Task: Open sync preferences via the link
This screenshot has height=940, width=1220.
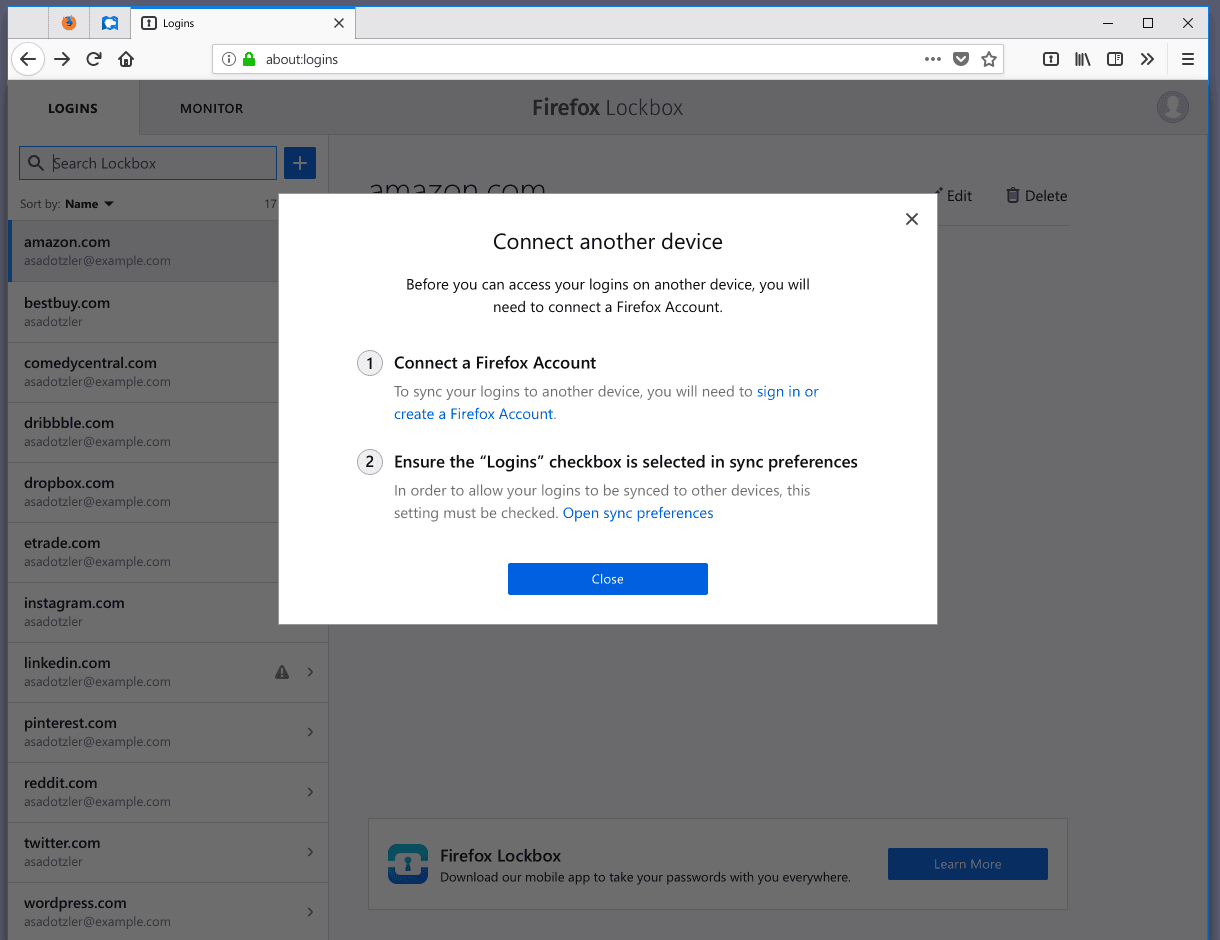Action: [638, 512]
